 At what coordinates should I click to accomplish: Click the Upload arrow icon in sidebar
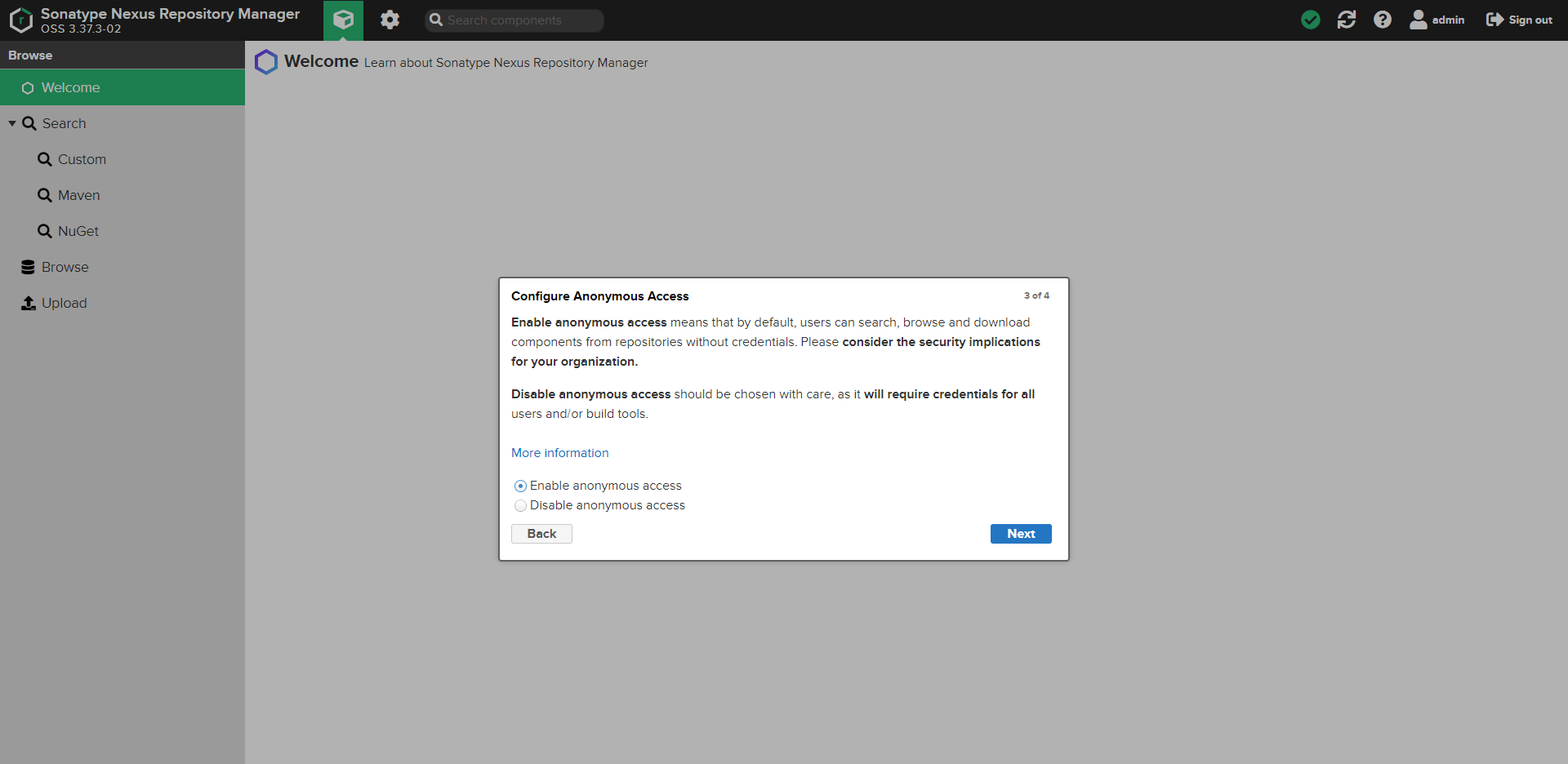pyautogui.click(x=29, y=303)
